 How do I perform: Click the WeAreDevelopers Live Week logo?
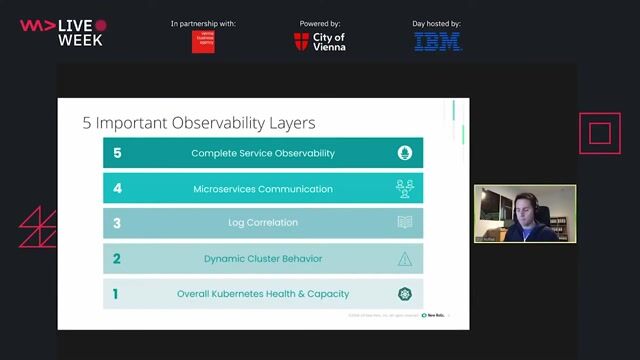tap(64, 33)
